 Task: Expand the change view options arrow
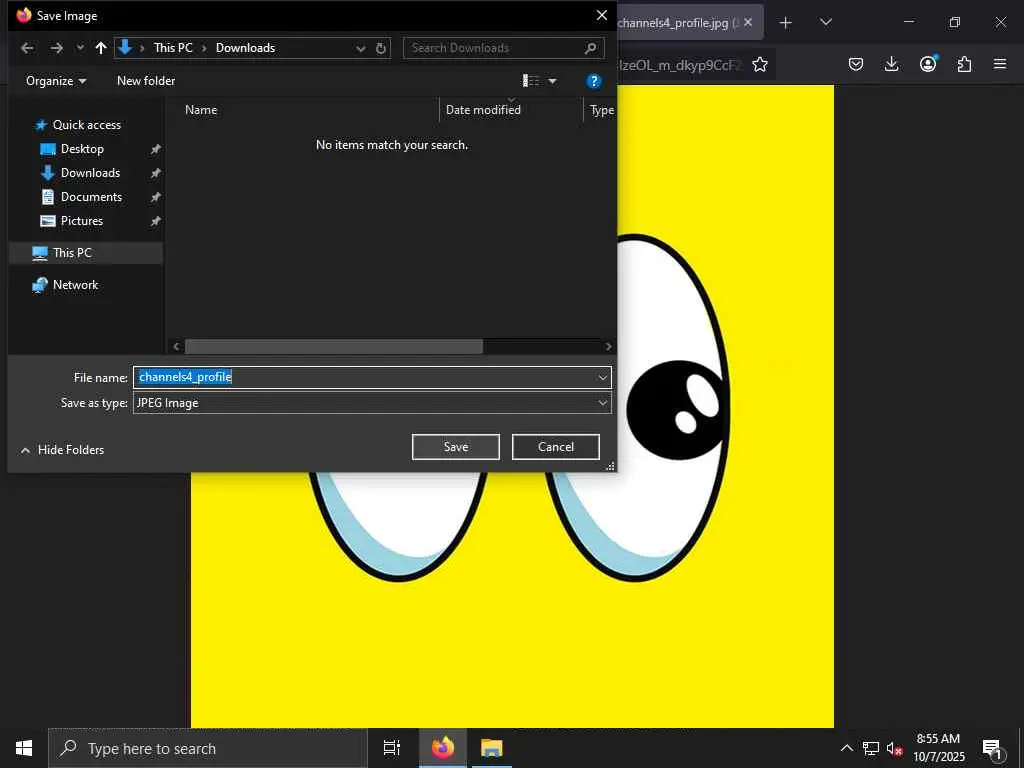[552, 81]
